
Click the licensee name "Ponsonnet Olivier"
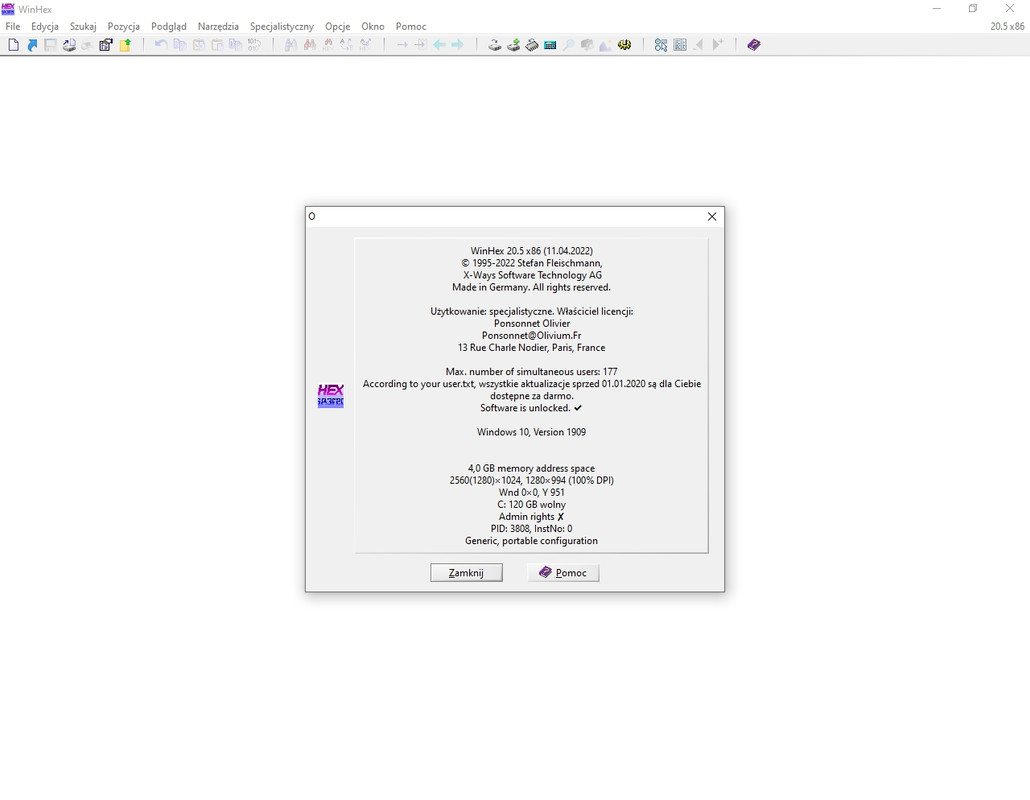click(x=531, y=323)
